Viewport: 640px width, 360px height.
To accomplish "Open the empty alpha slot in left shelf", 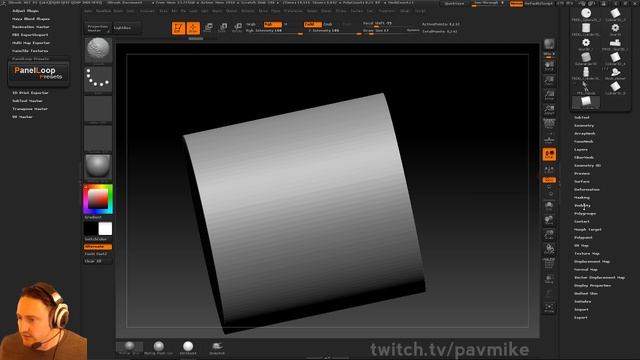I will 98,109.
